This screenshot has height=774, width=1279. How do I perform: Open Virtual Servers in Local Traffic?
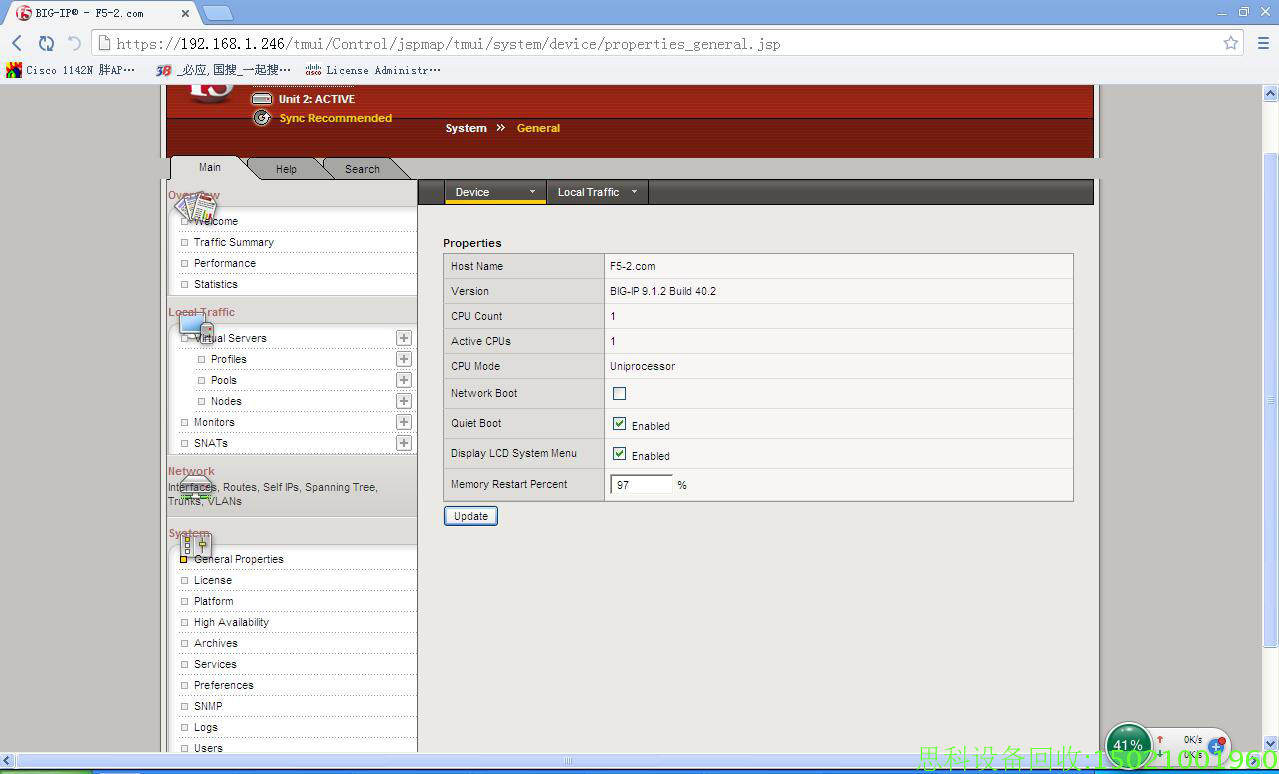(230, 338)
